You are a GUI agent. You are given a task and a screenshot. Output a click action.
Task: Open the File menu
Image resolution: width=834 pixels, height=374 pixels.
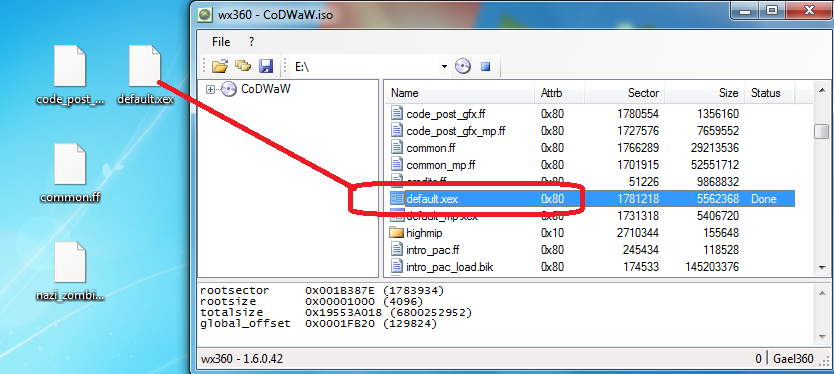point(221,41)
